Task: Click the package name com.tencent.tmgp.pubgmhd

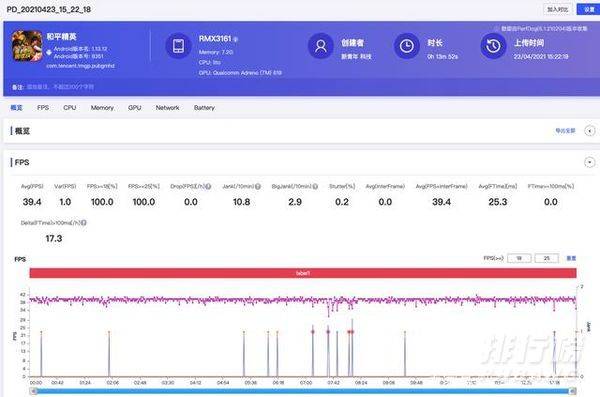Action: pos(80,66)
